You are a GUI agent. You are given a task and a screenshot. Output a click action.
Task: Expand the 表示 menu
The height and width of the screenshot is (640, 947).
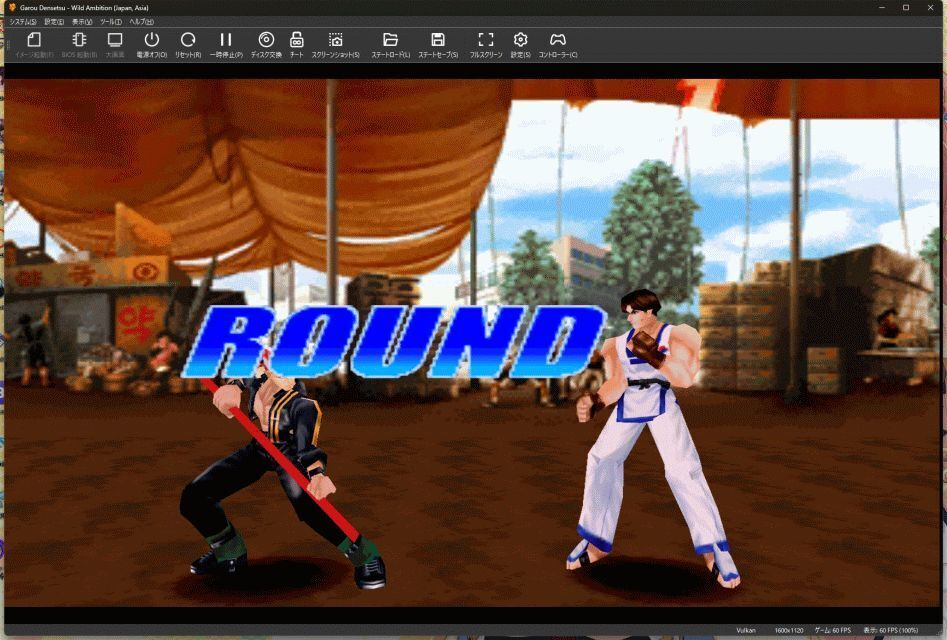[x=82, y=21]
